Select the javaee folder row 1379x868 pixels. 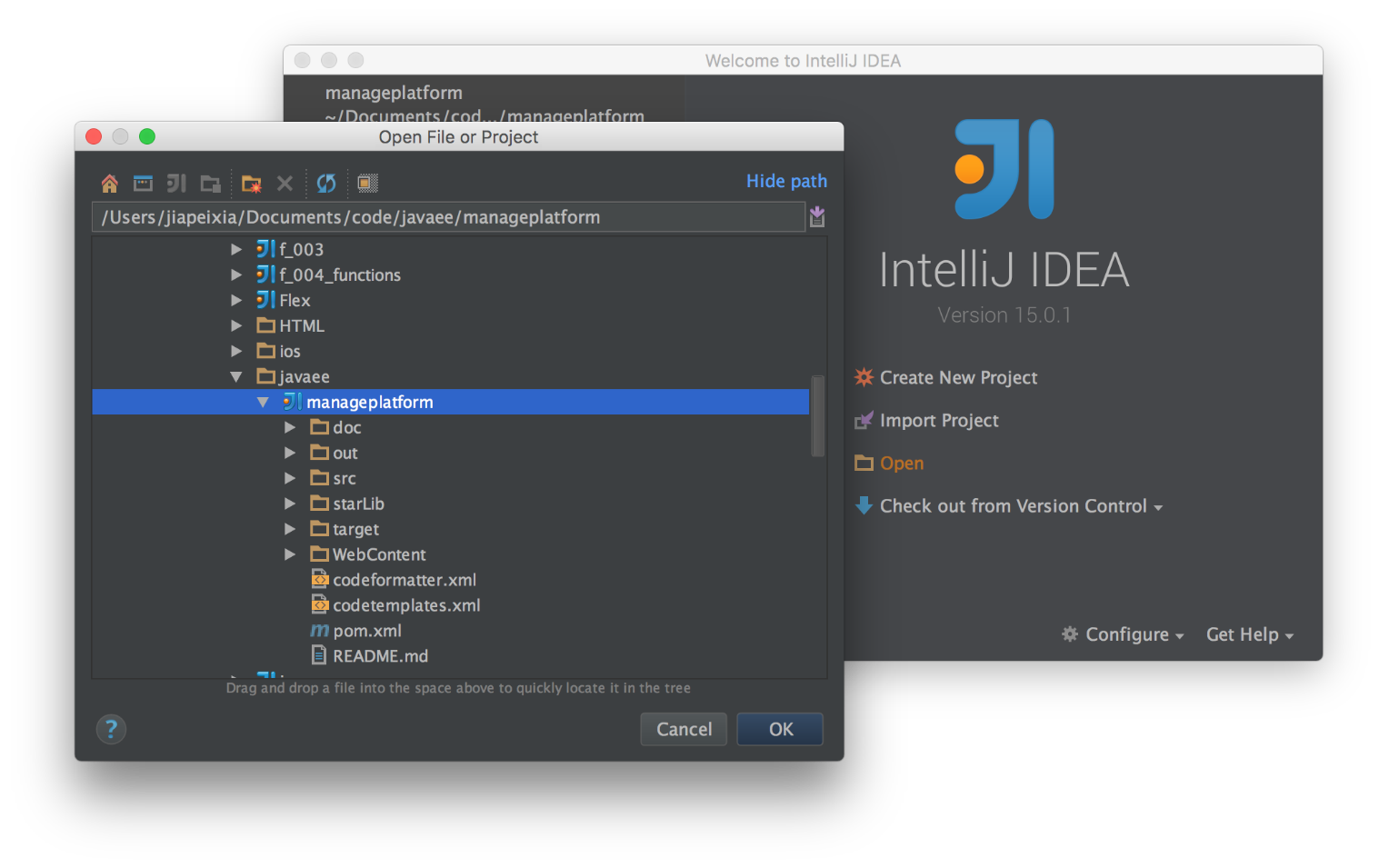pyautogui.click(x=451, y=376)
